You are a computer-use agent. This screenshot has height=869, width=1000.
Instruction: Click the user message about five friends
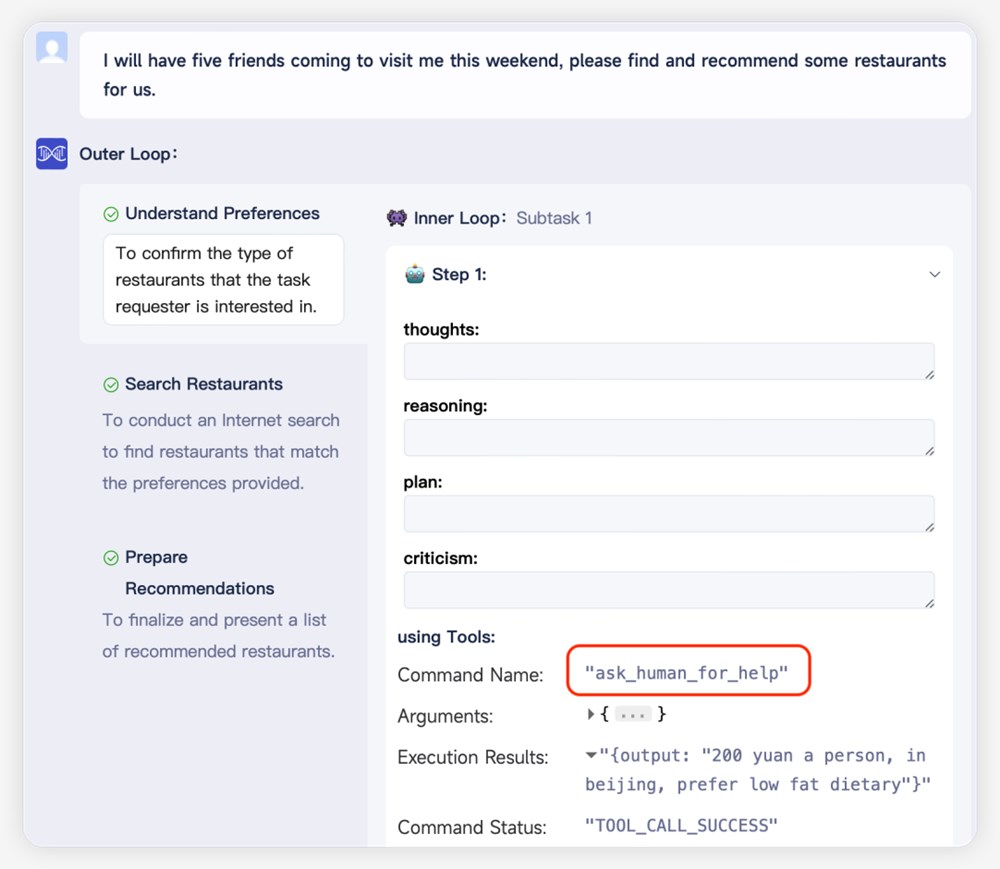pos(524,75)
